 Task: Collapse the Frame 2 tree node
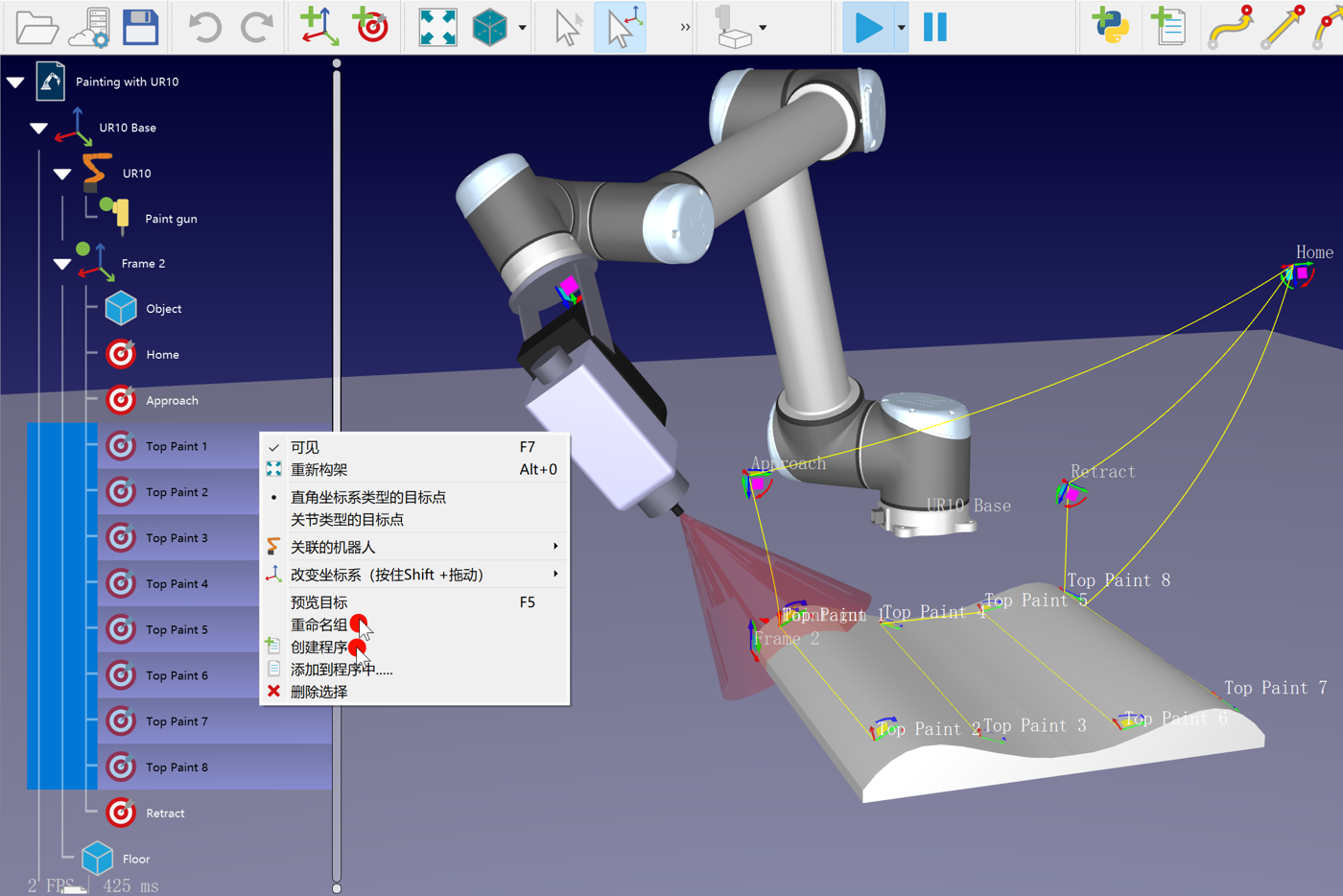[62, 264]
